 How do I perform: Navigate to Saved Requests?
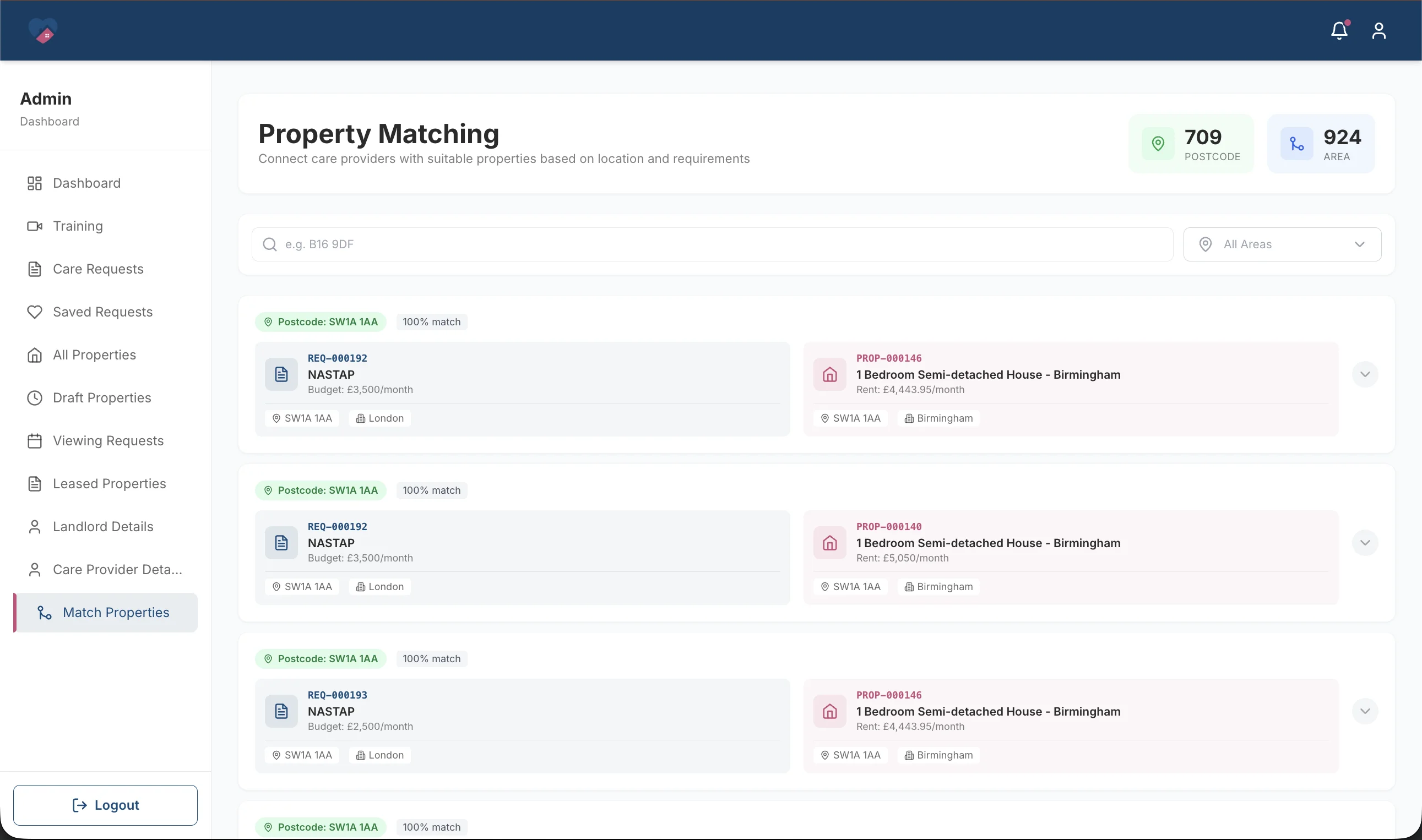coord(105,312)
